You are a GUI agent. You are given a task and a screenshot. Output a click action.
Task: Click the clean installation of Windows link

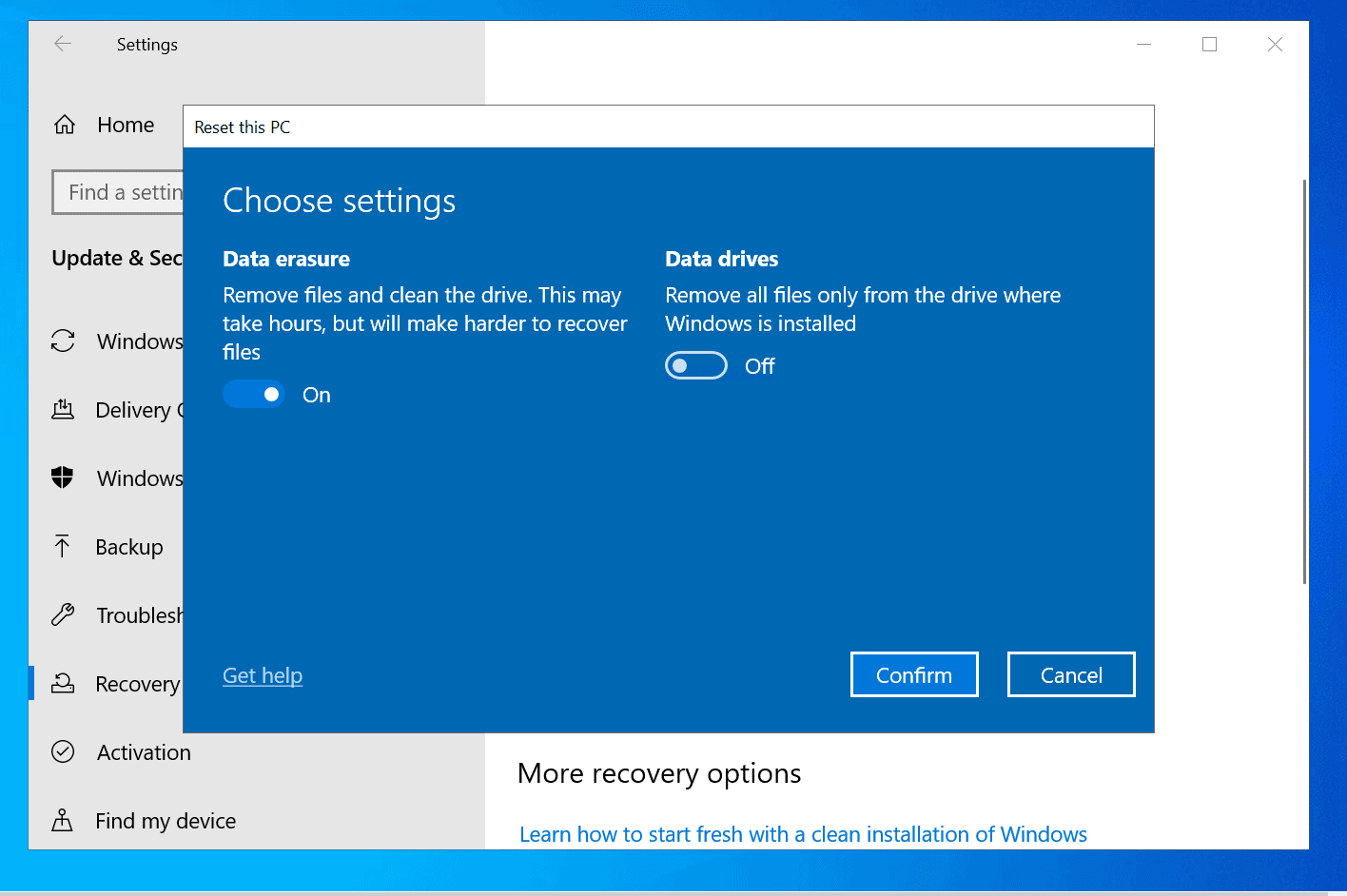[x=803, y=833]
